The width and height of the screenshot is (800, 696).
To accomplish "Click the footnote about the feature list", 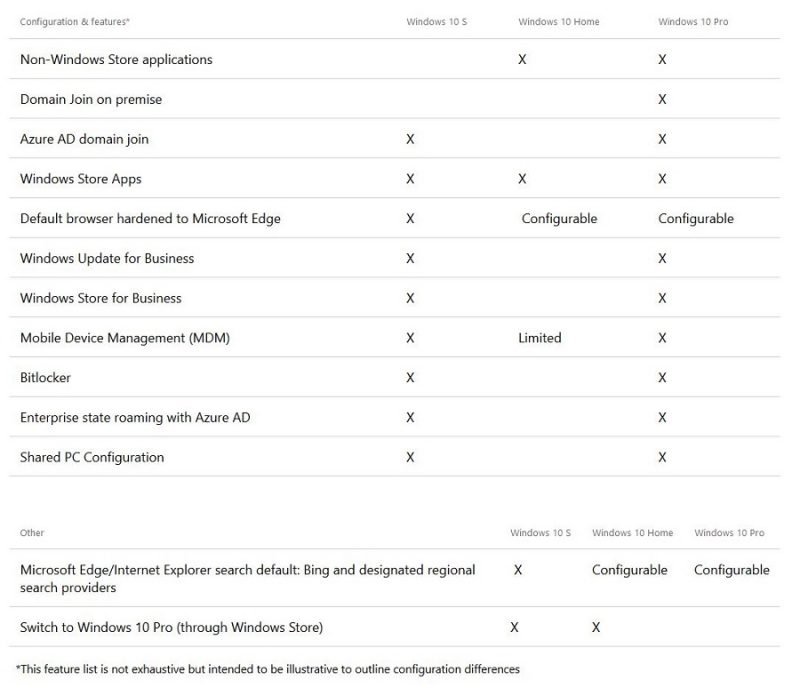I will tap(268, 669).
